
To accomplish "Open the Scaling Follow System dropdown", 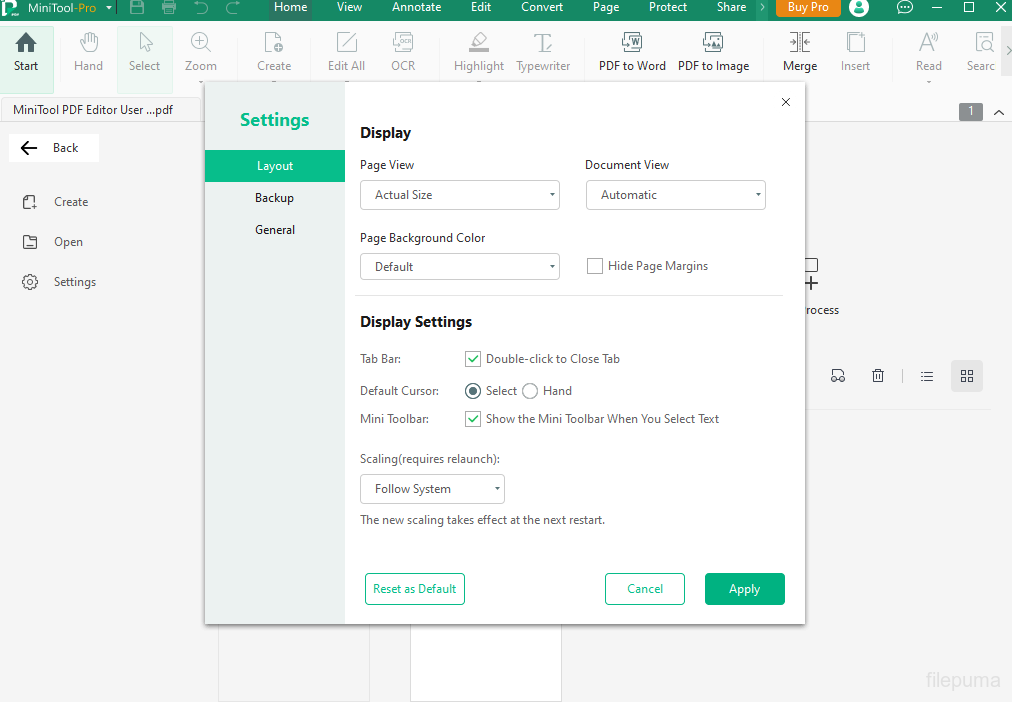I will tap(432, 489).
